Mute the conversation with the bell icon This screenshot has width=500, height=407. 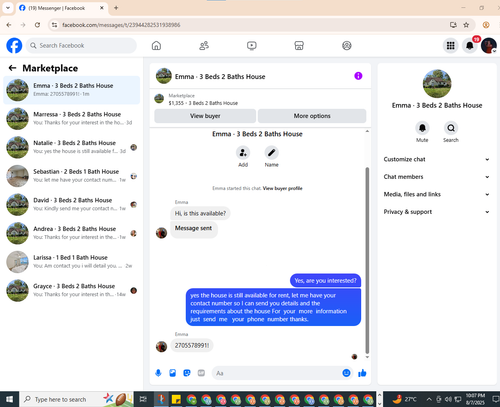point(422,128)
